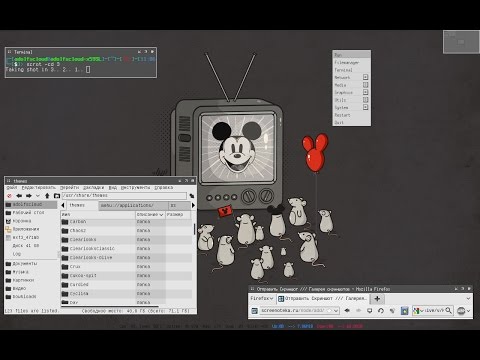The height and width of the screenshot is (360, 480).
Task: Open the Инструменты menu
Action: click(135, 188)
